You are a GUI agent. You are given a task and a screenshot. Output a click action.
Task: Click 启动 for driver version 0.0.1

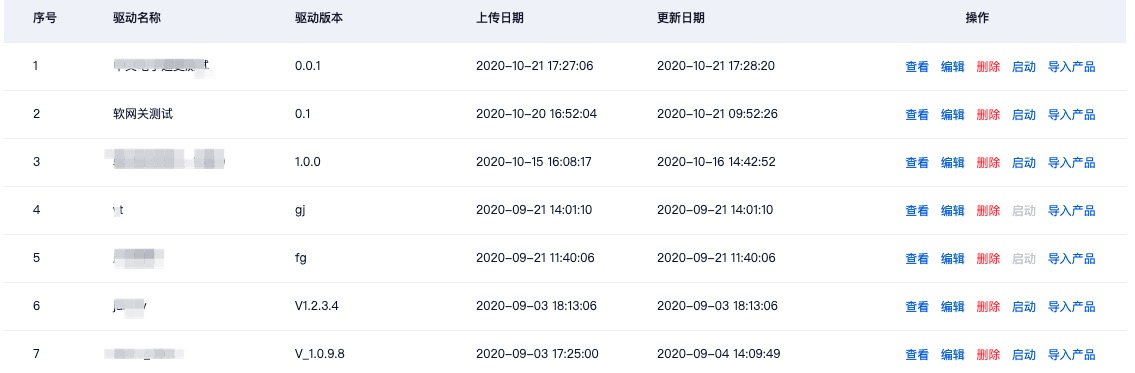click(1024, 67)
